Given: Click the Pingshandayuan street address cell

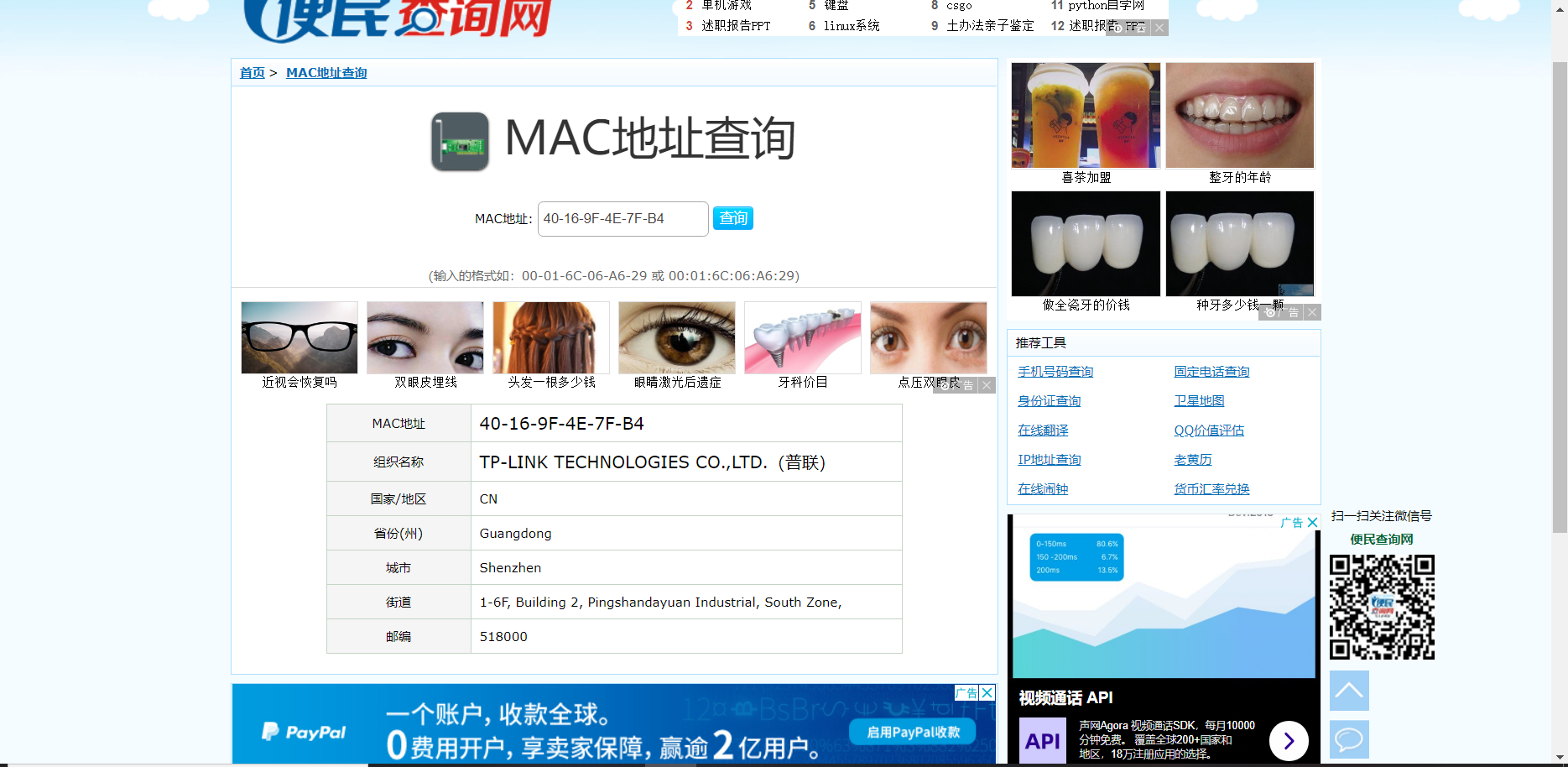Looking at the screenshot, I should pyautogui.click(x=686, y=603).
